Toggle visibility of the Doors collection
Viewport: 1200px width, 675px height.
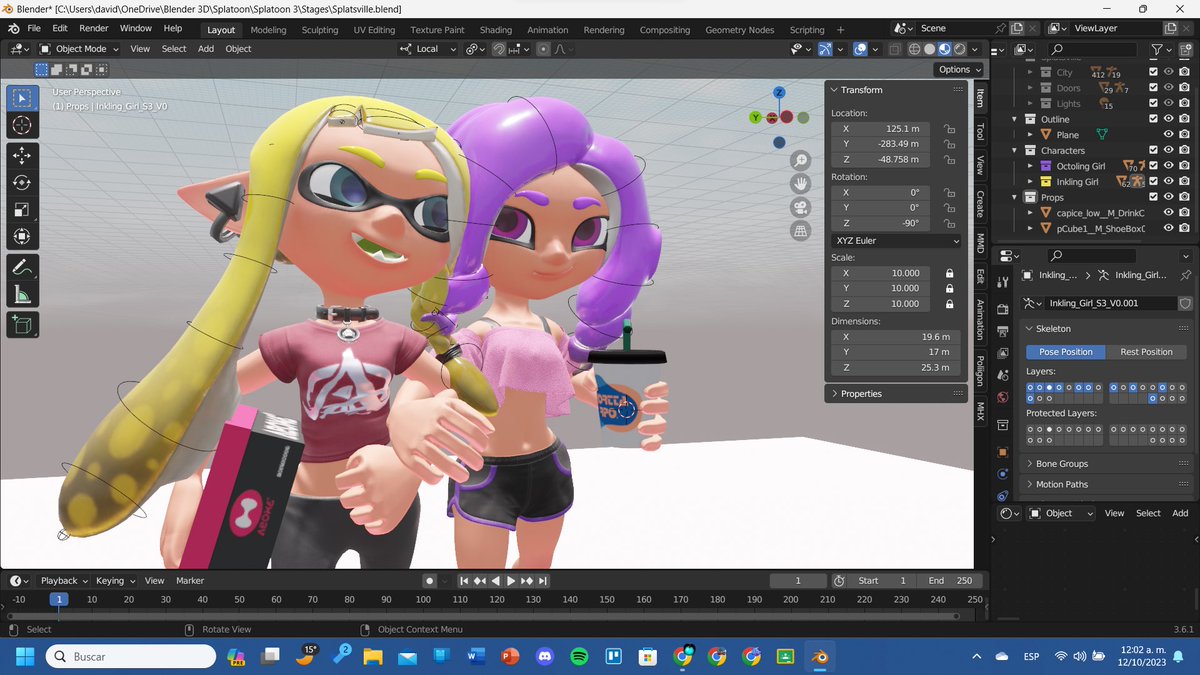pyautogui.click(x=1169, y=88)
